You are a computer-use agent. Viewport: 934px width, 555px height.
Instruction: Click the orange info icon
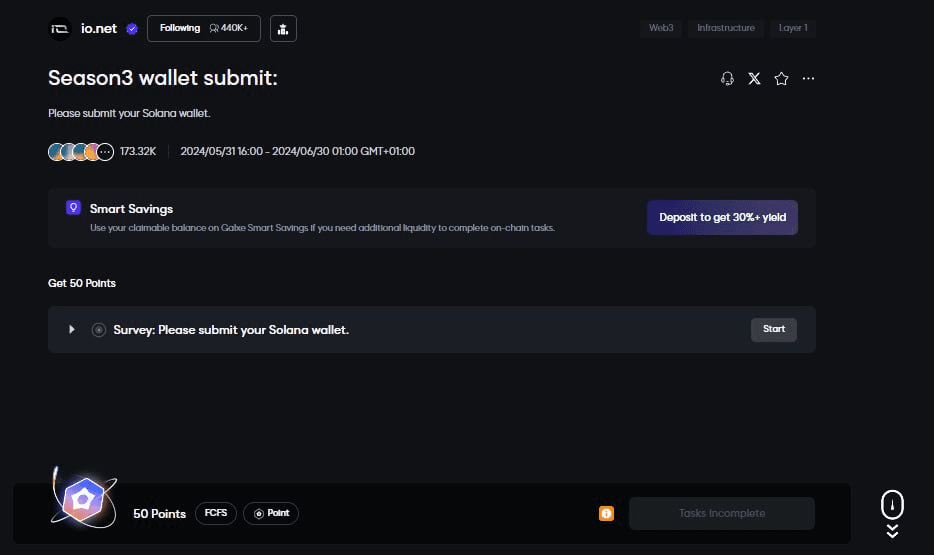pyautogui.click(x=606, y=513)
